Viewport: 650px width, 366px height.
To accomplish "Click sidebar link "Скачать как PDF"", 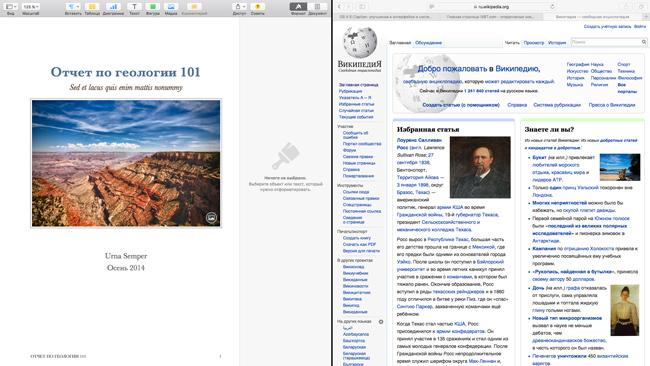I will (x=359, y=245).
